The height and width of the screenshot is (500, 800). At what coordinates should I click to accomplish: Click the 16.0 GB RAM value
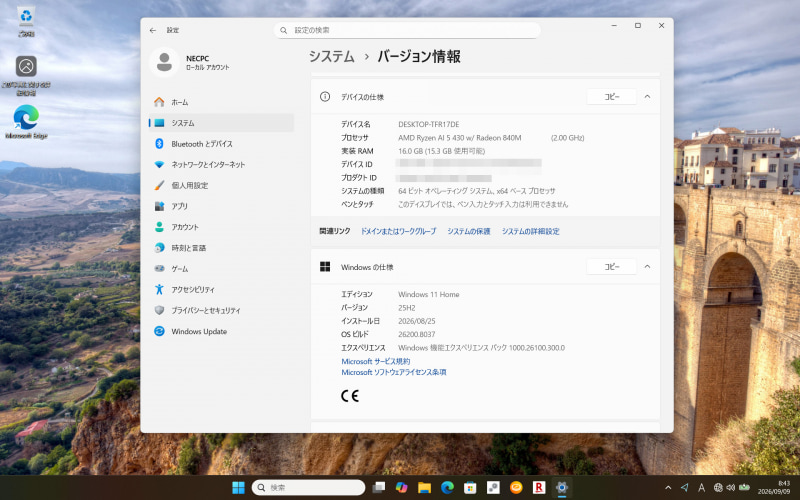coord(441,151)
